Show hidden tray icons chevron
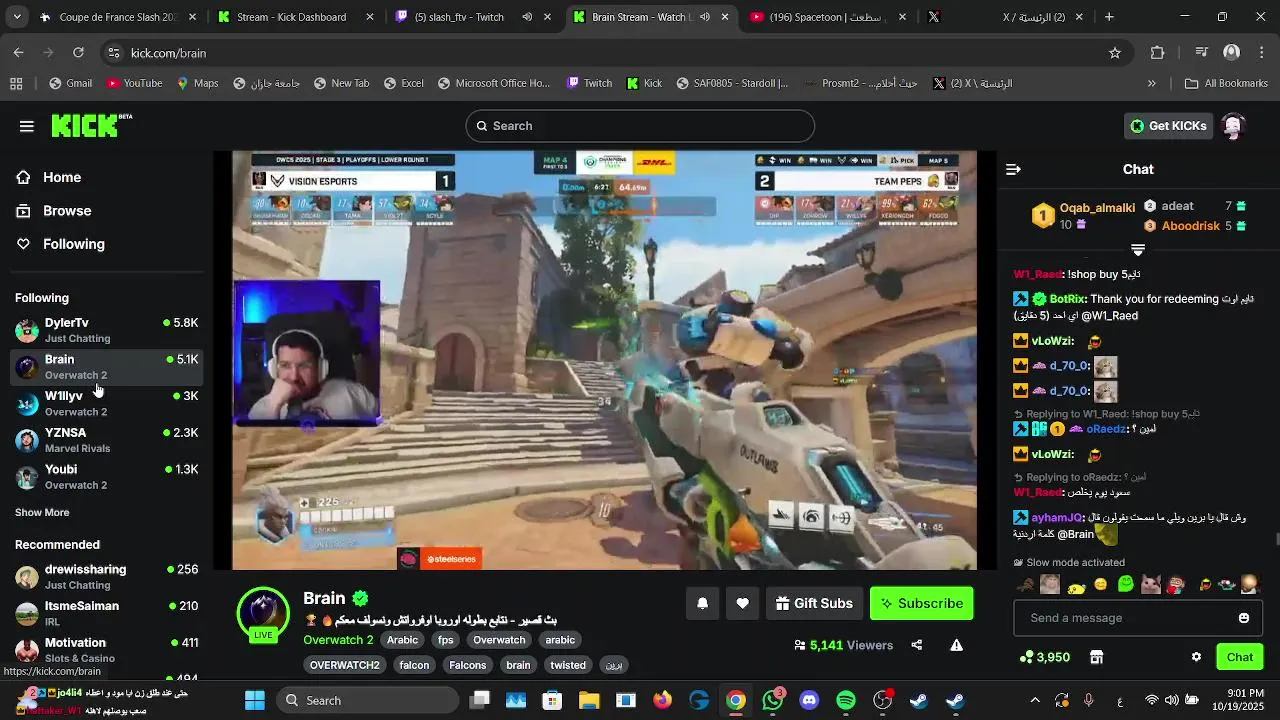The image size is (1280, 720). (x=1035, y=700)
